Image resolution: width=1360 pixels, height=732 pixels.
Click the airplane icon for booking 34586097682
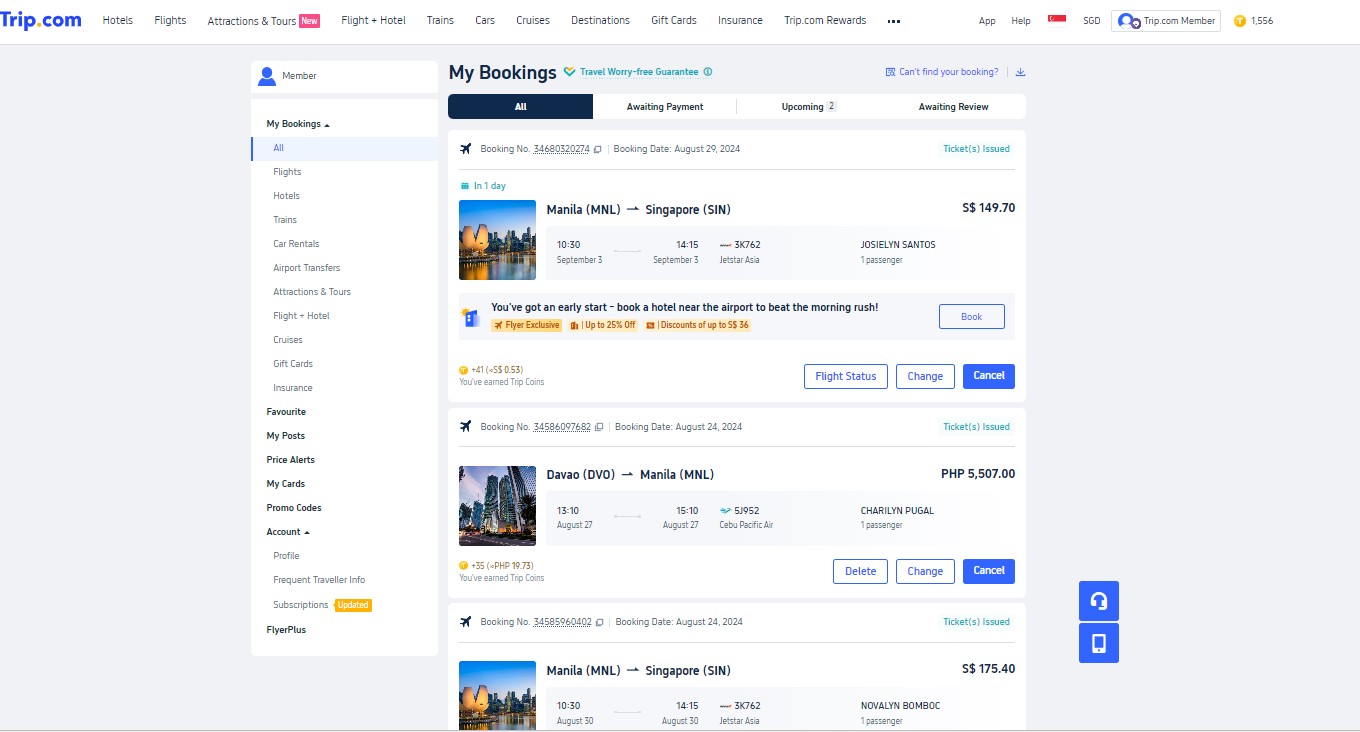coord(465,427)
